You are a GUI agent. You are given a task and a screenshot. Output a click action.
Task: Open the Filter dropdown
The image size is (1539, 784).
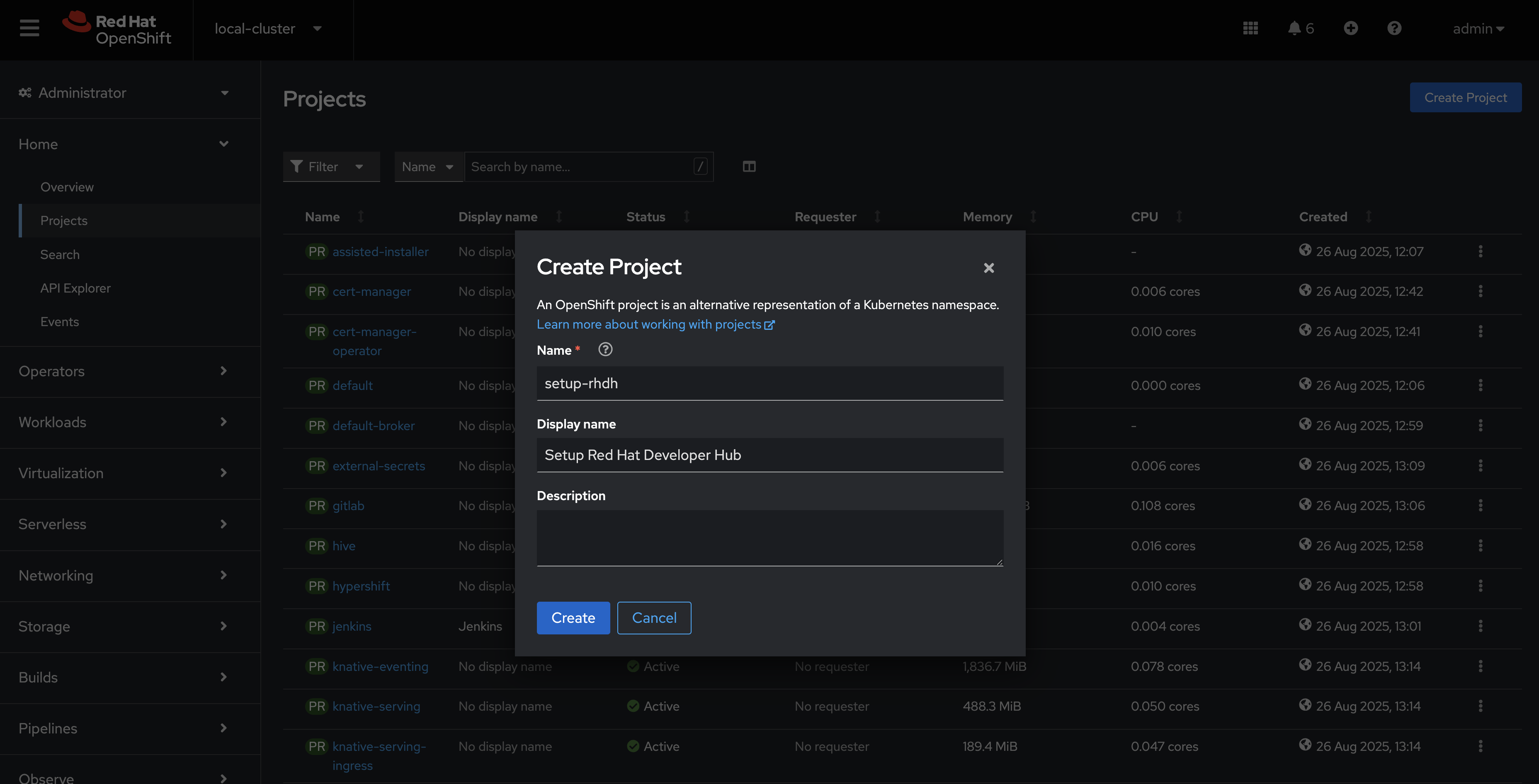coord(331,167)
